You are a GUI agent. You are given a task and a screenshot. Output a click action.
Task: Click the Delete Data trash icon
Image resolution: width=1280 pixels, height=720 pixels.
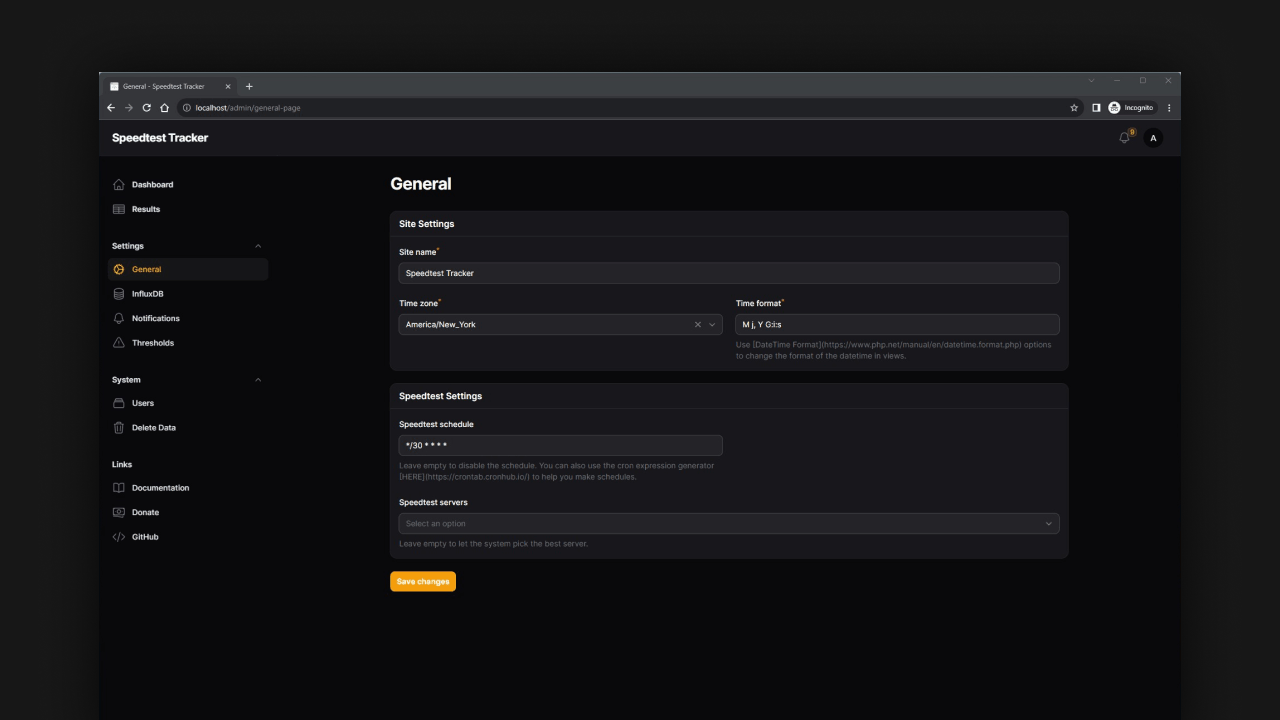click(x=119, y=428)
